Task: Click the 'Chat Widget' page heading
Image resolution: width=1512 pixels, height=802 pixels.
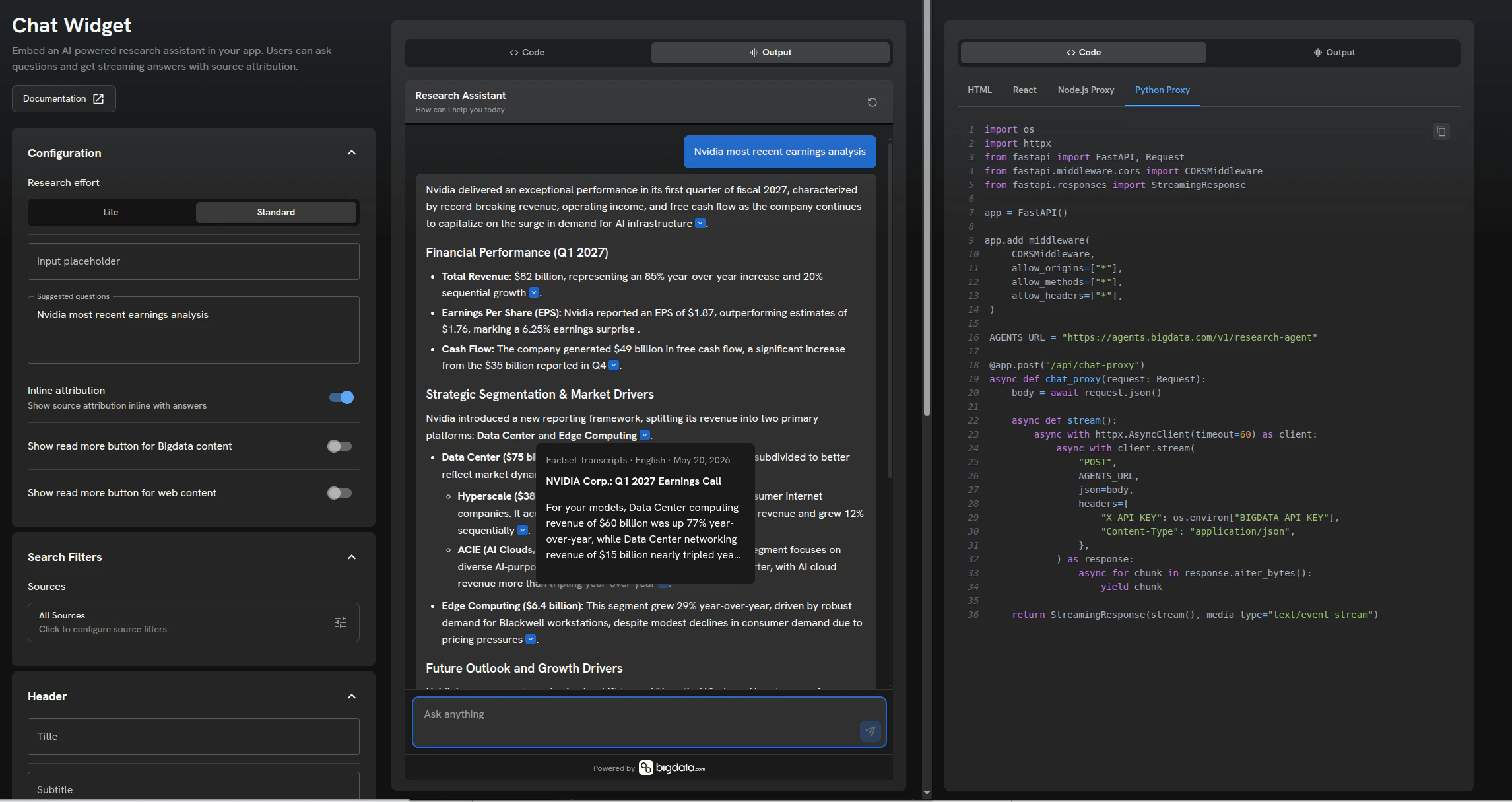Action: point(71,25)
